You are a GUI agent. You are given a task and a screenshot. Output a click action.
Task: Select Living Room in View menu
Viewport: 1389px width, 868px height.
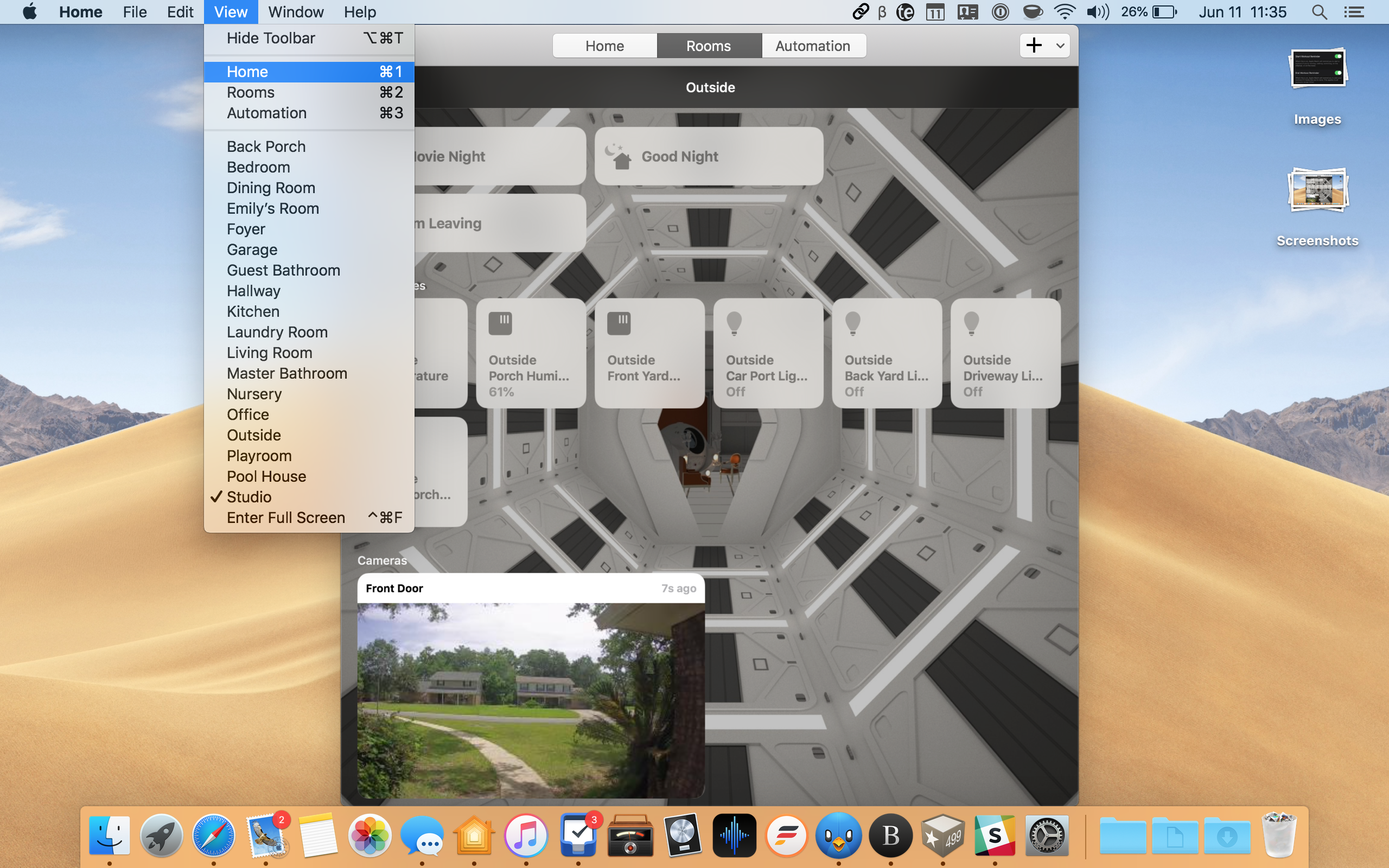[269, 353]
